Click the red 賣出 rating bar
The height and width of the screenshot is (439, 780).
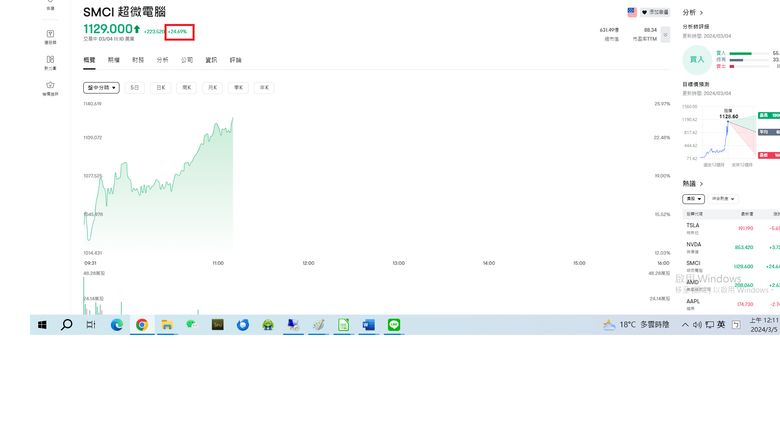click(732, 66)
